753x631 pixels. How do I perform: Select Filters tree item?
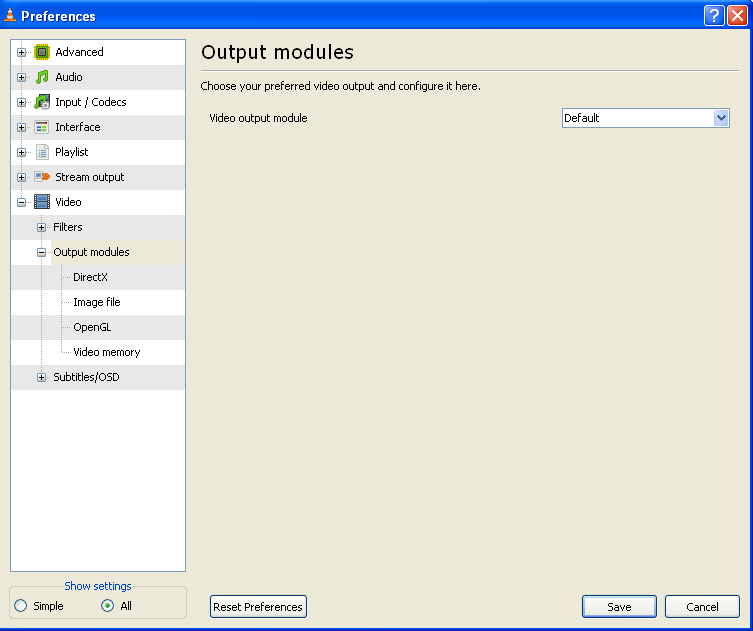coord(68,227)
